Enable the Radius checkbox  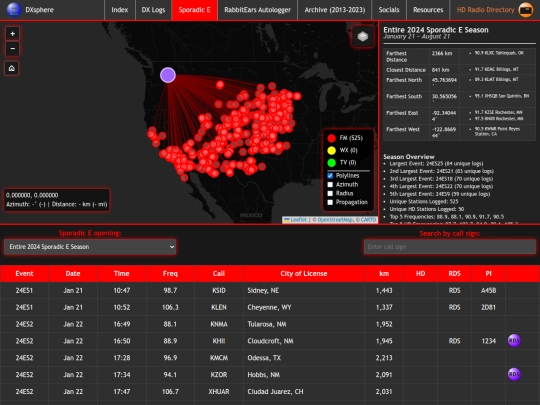click(x=330, y=194)
